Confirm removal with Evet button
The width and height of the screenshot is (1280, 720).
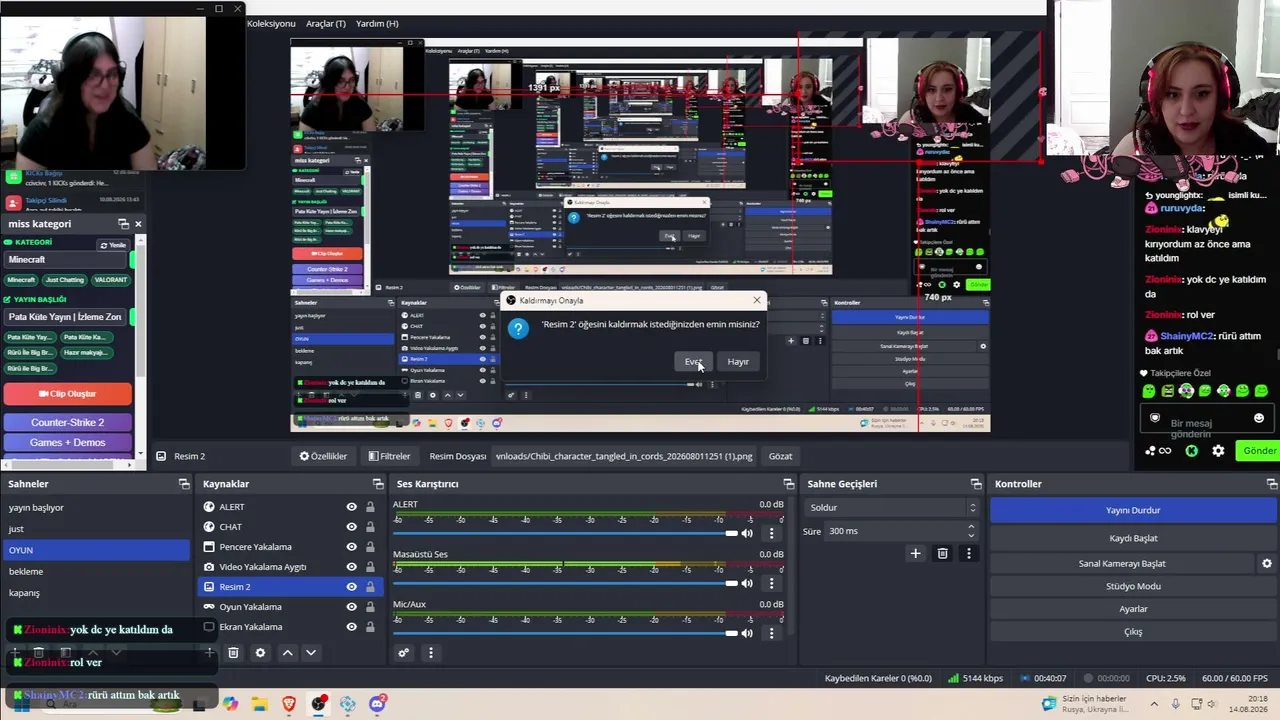click(693, 362)
